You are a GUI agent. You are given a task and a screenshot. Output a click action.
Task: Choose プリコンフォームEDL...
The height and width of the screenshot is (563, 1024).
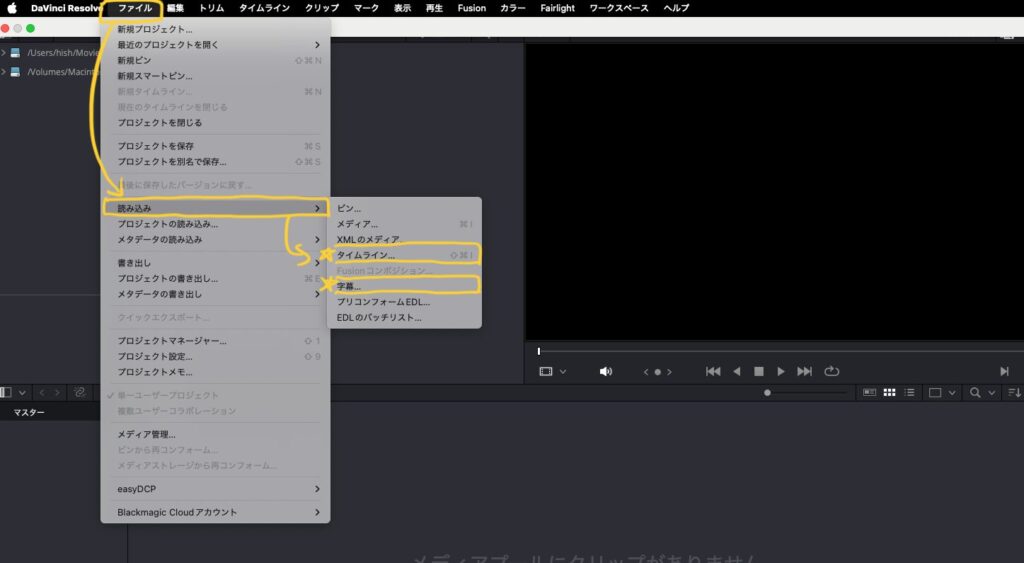pyautogui.click(x=404, y=302)
